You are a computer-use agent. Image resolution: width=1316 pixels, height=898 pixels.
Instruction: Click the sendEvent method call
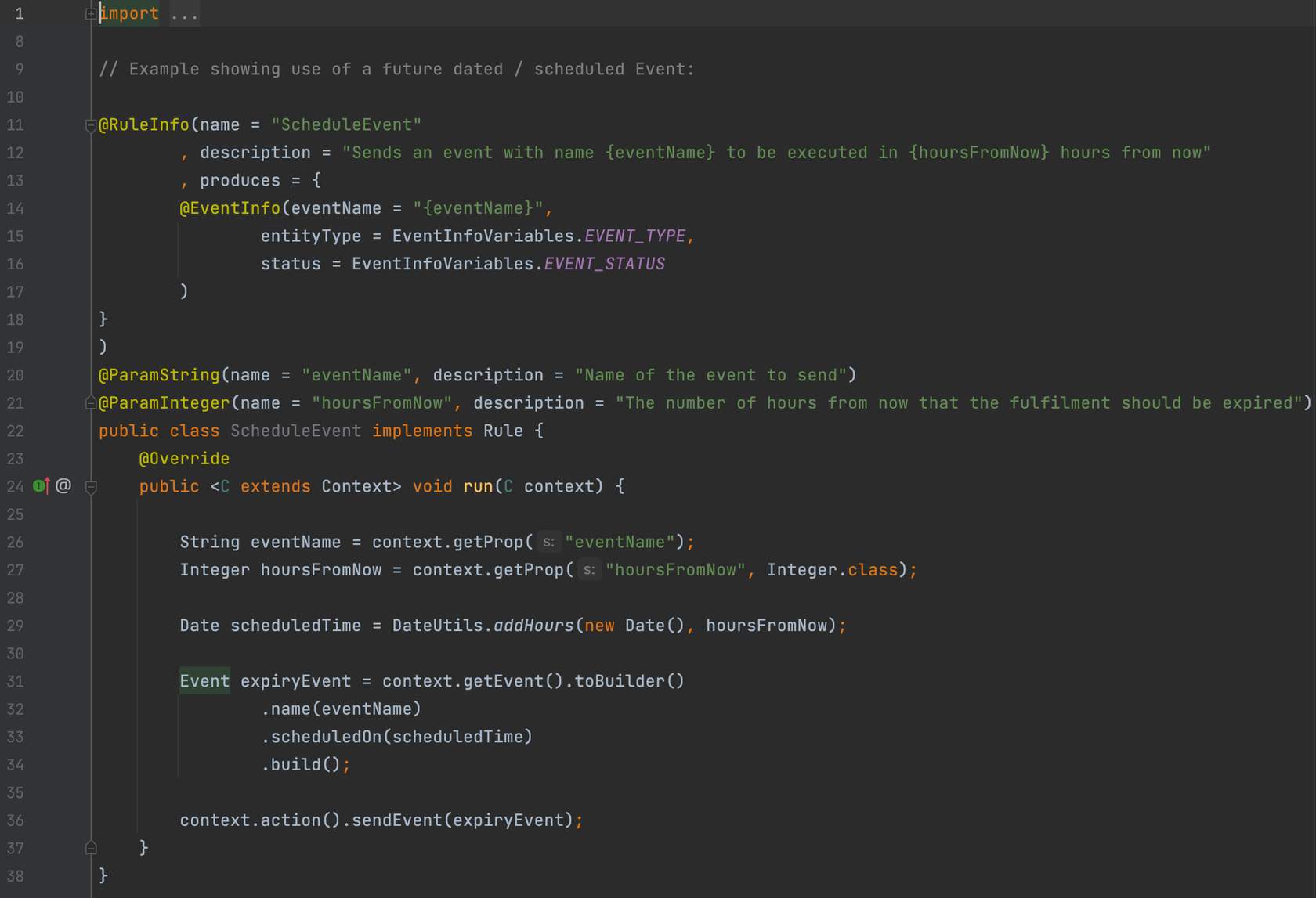(x=397, y=820)
